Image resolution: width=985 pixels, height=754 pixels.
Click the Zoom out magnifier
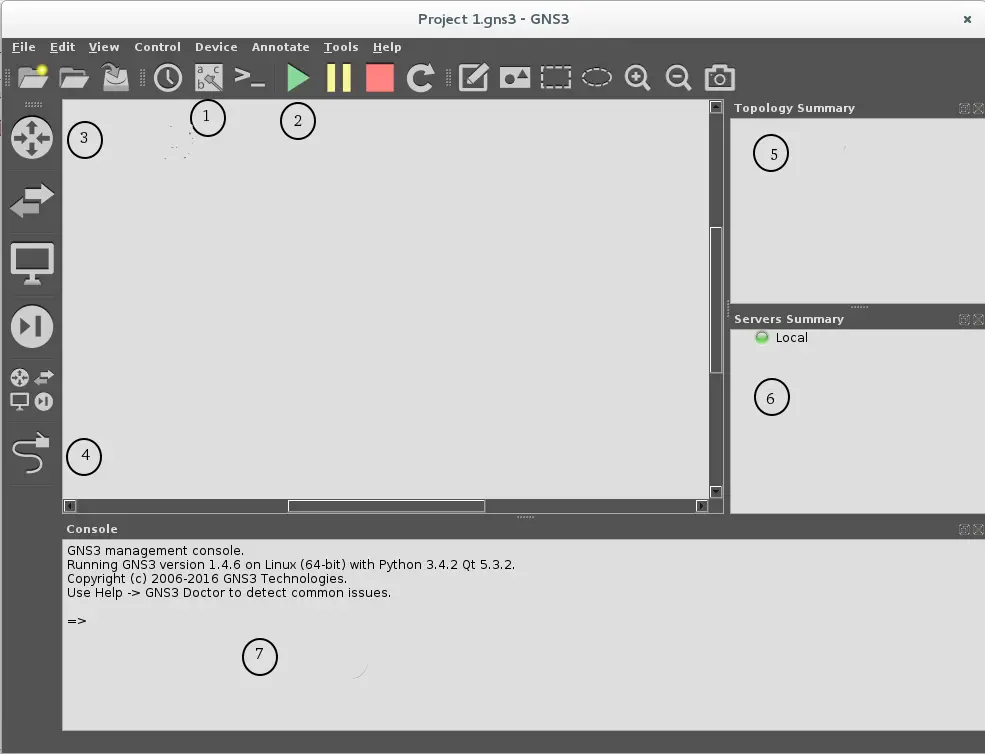678,78
